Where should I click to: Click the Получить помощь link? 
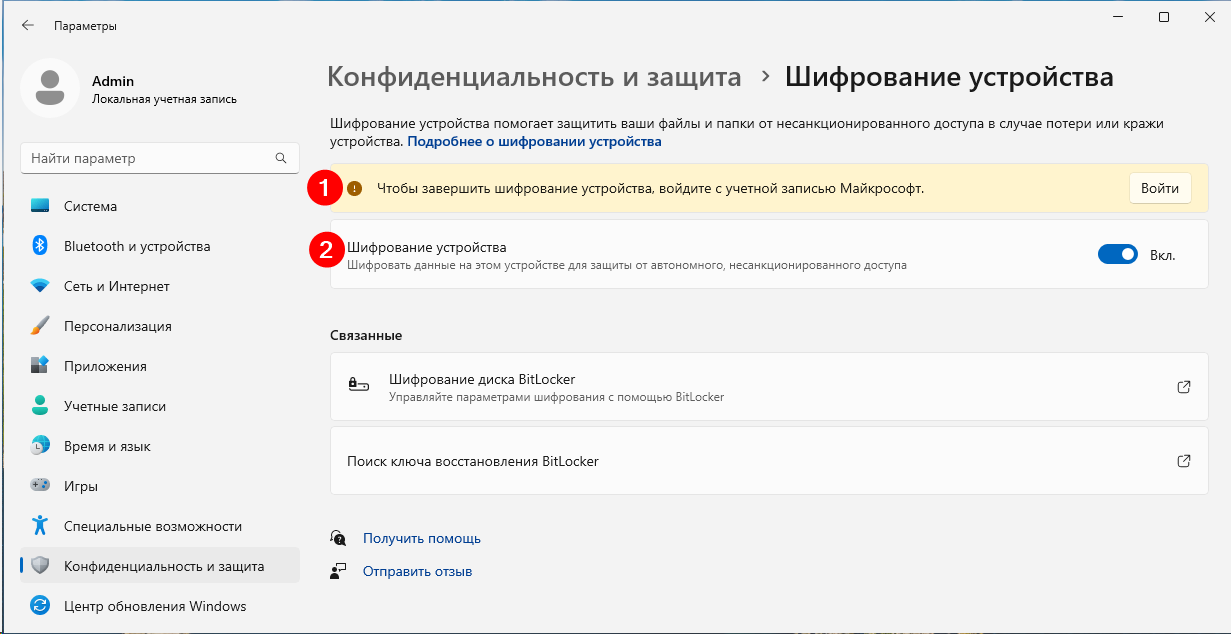(x=421, y=538)
